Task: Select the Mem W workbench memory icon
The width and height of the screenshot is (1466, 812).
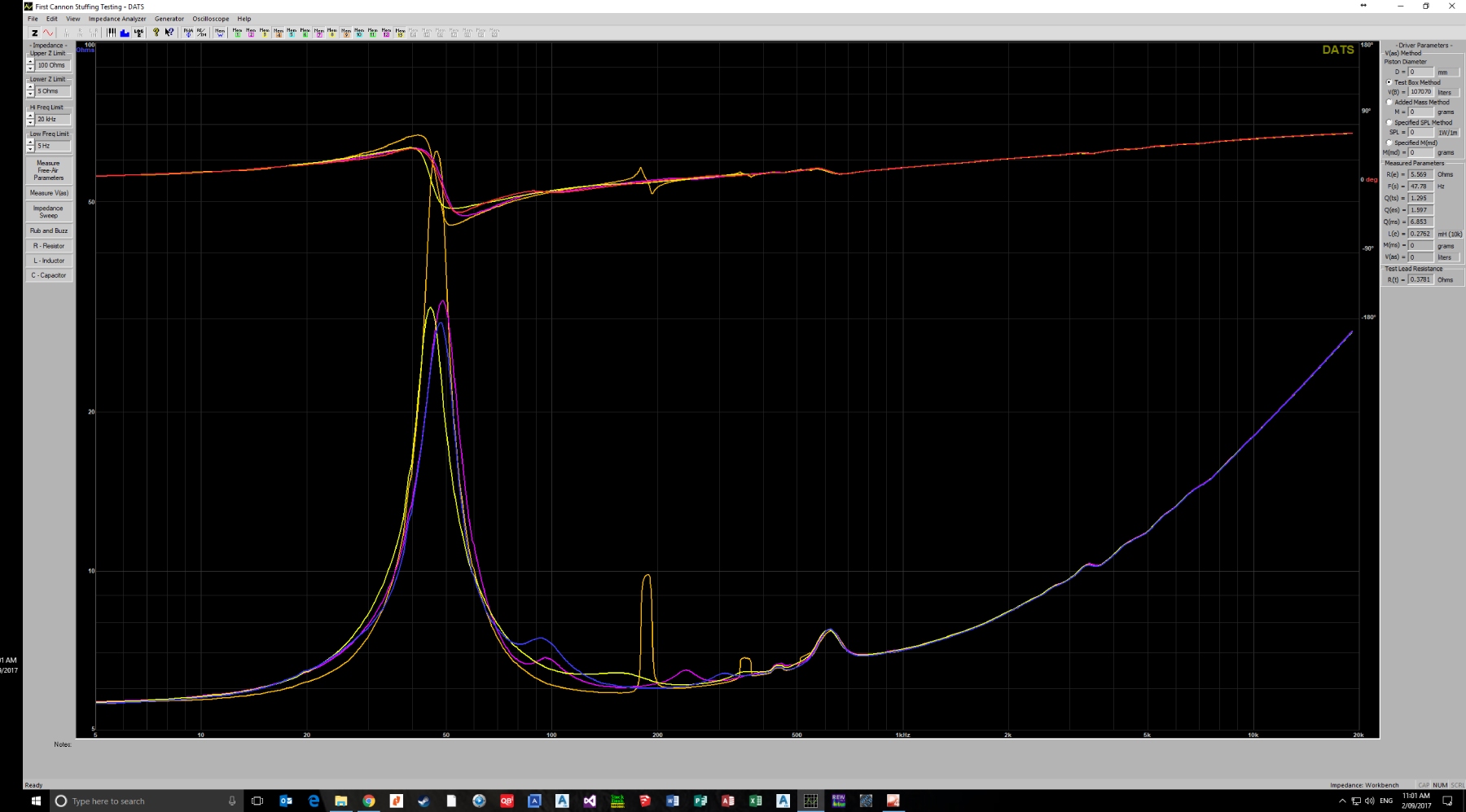Action: [220, 33]
